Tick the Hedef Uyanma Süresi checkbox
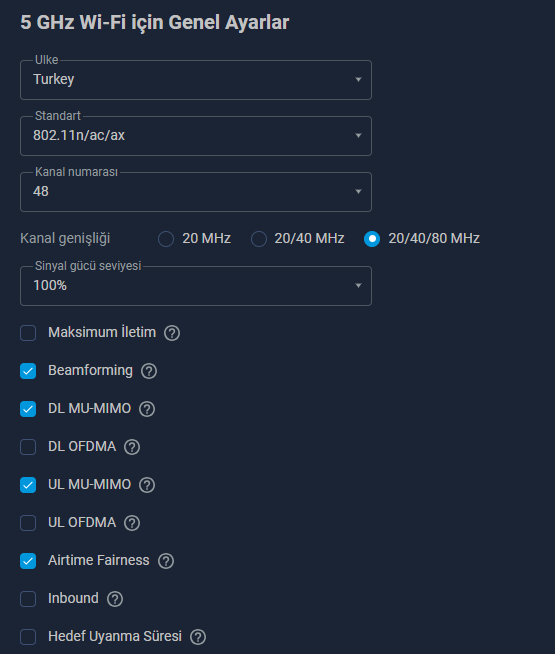The height and width of the screenshot is (654, 555). click(x=28, y=636)
